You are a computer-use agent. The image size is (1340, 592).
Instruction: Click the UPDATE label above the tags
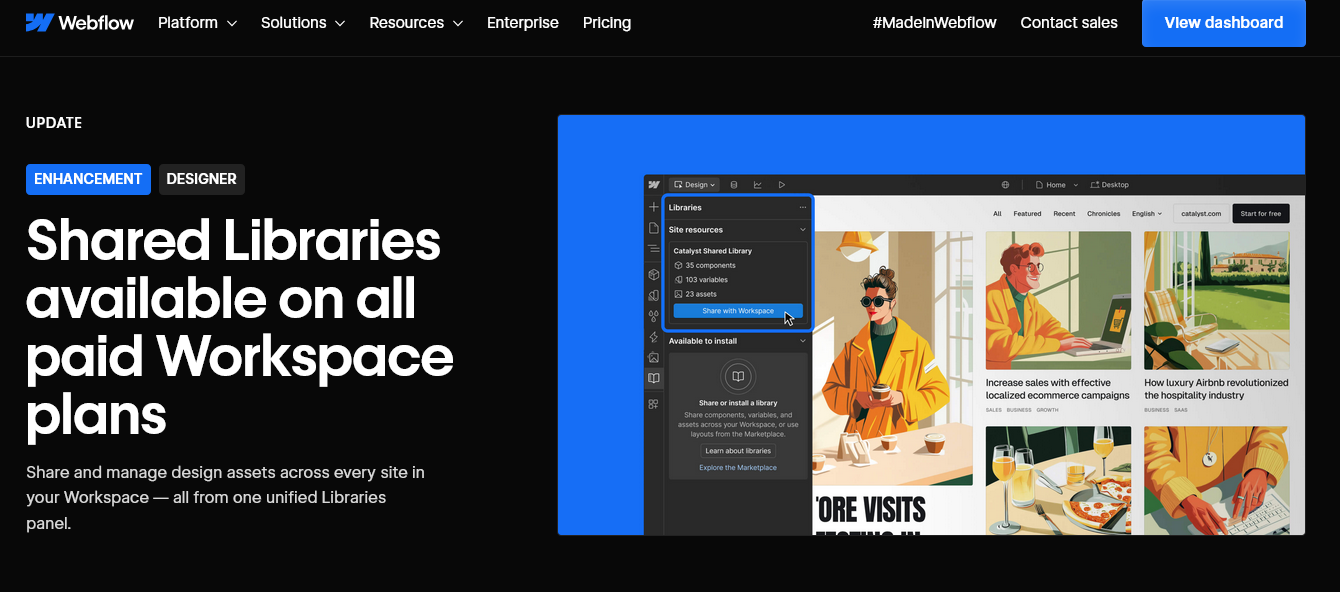coord(54,123)
